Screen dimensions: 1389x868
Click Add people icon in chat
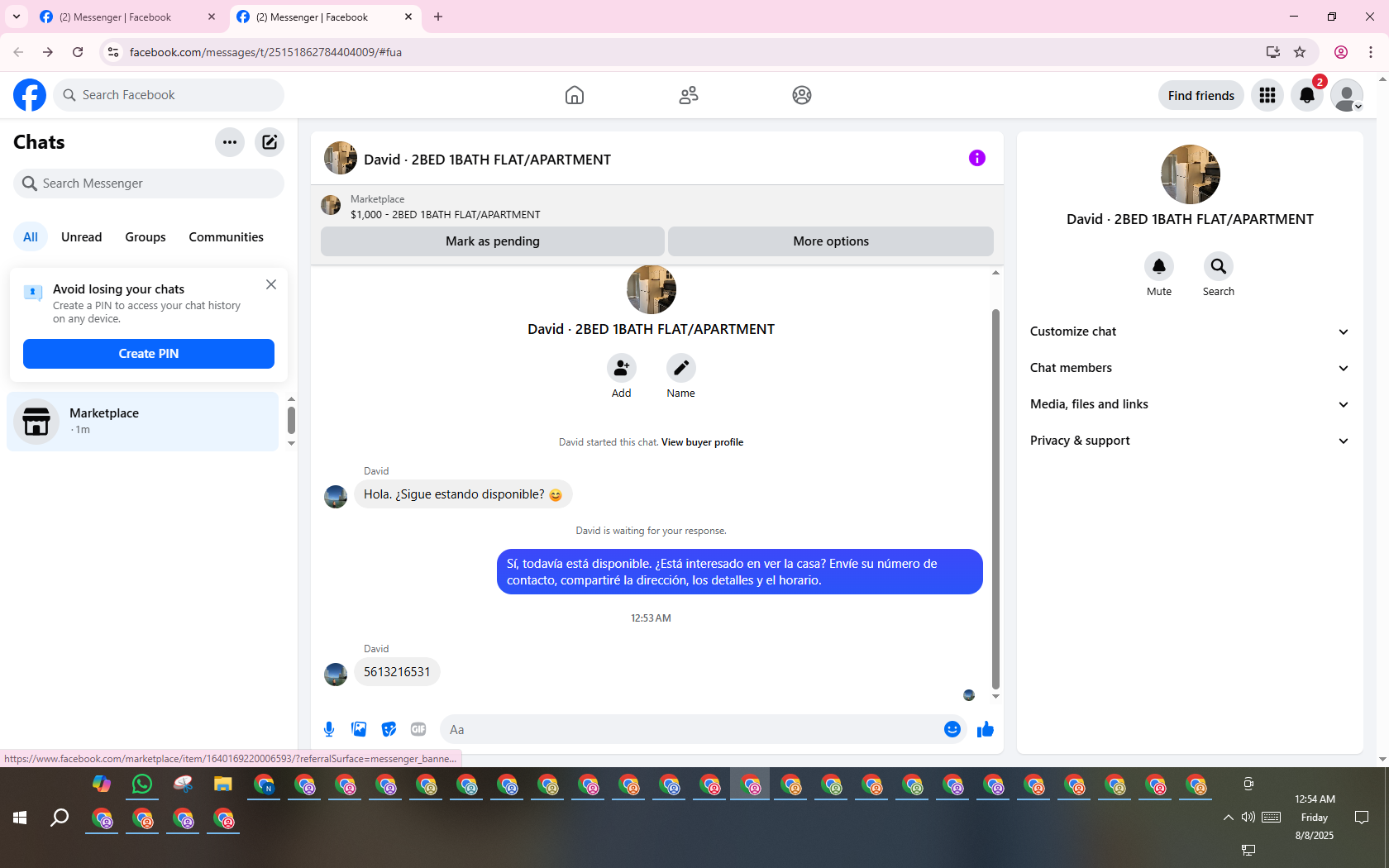(622, 368)
